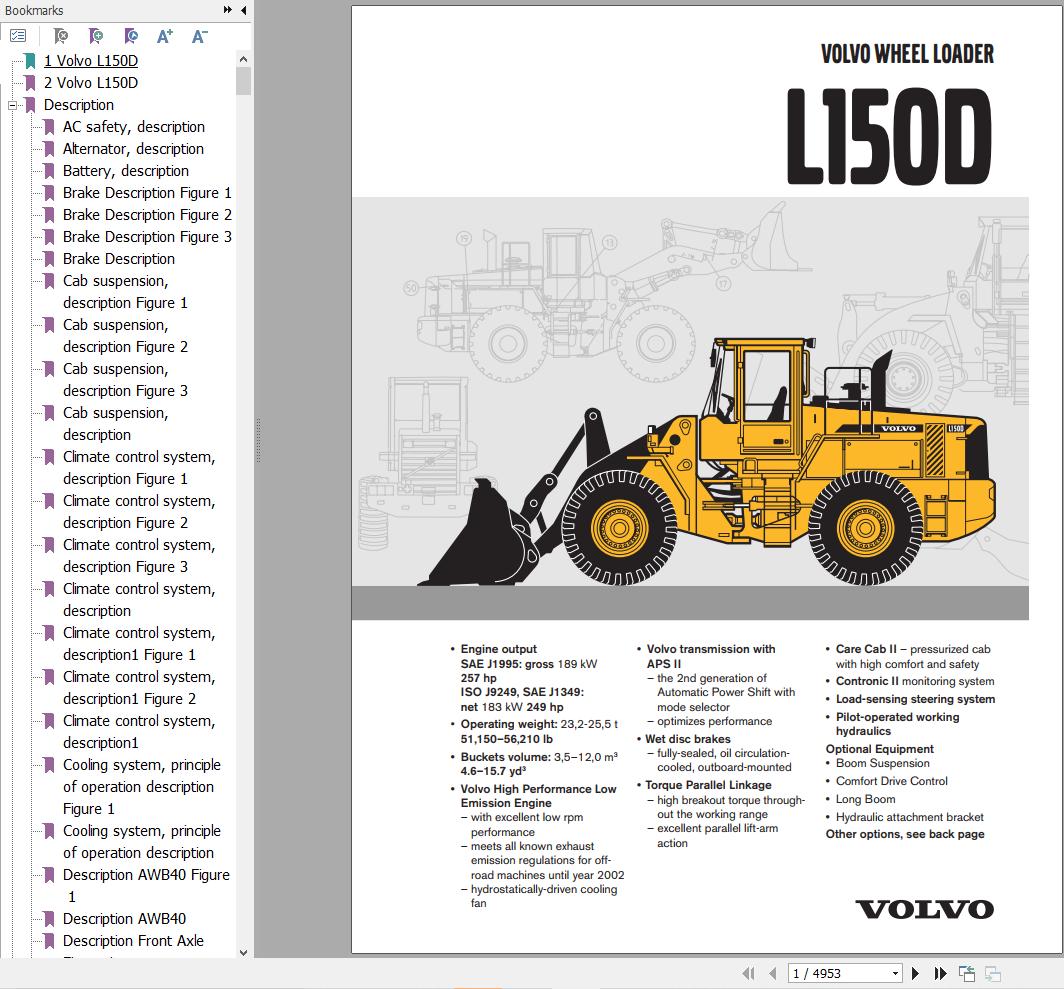Go to next page with arrow button

915,972
